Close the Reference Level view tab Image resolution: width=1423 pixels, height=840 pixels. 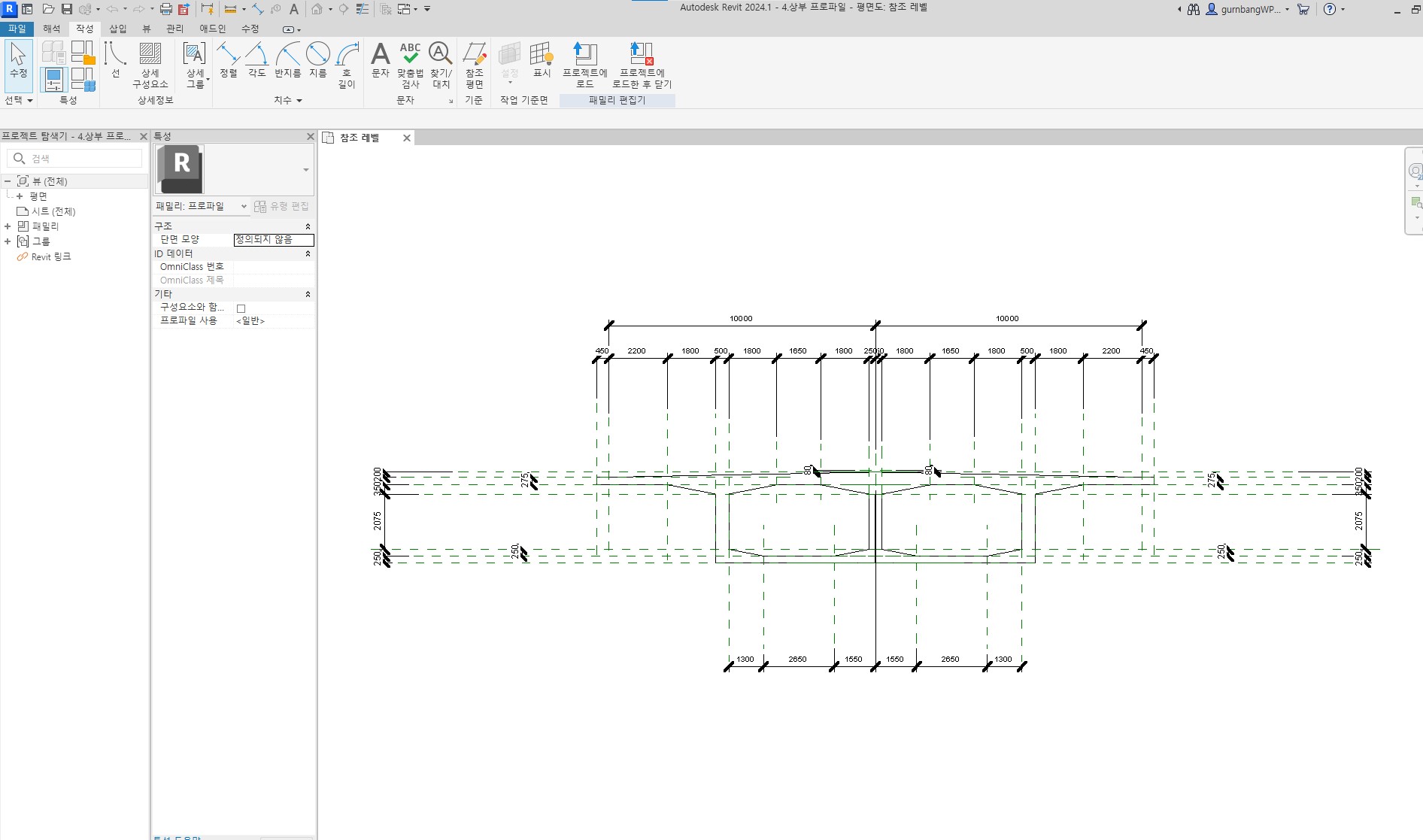point(407,138)
